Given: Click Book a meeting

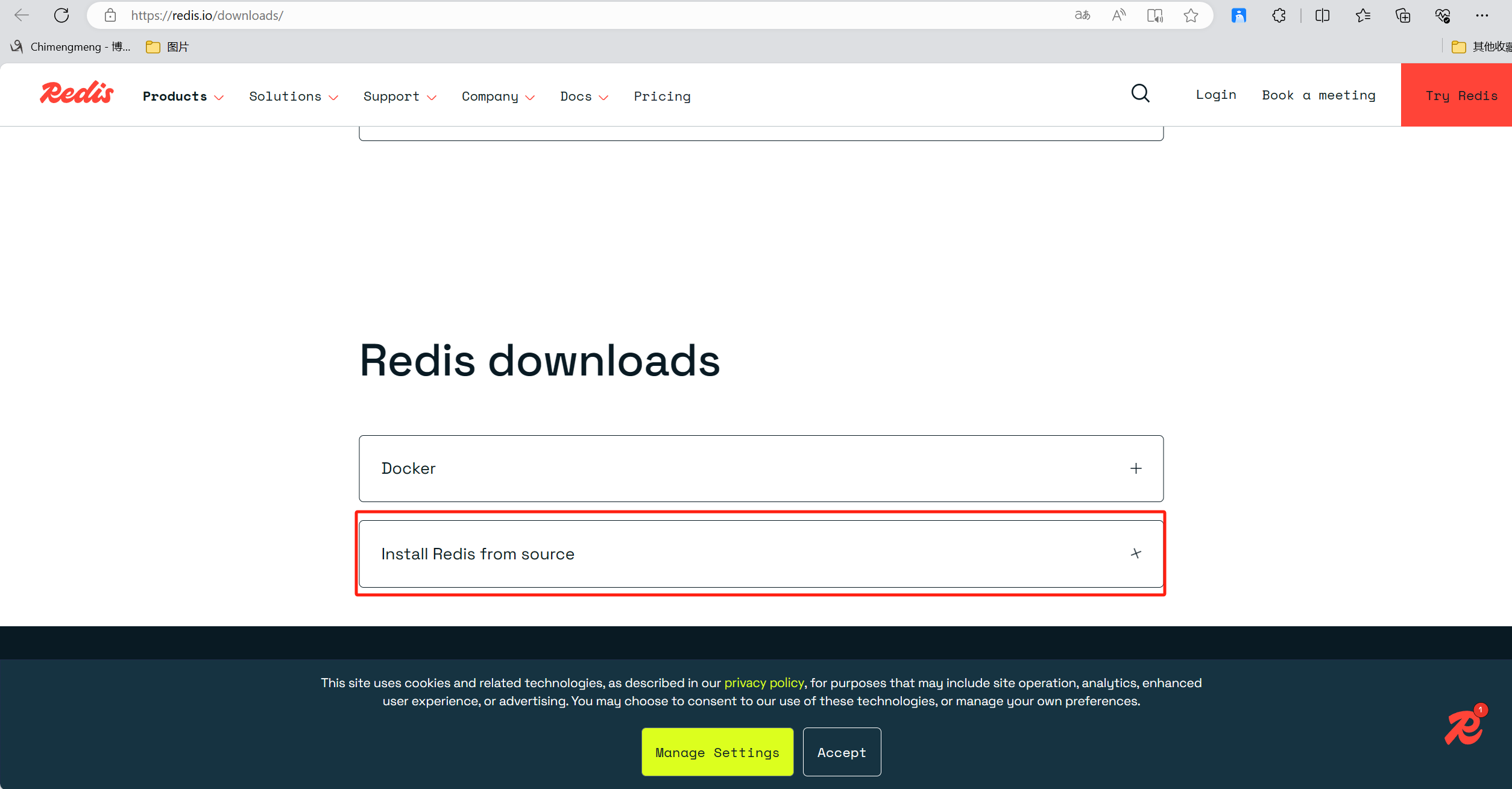Looking at the screenshot, I should pyautogui.click(x=1318, y=95).
